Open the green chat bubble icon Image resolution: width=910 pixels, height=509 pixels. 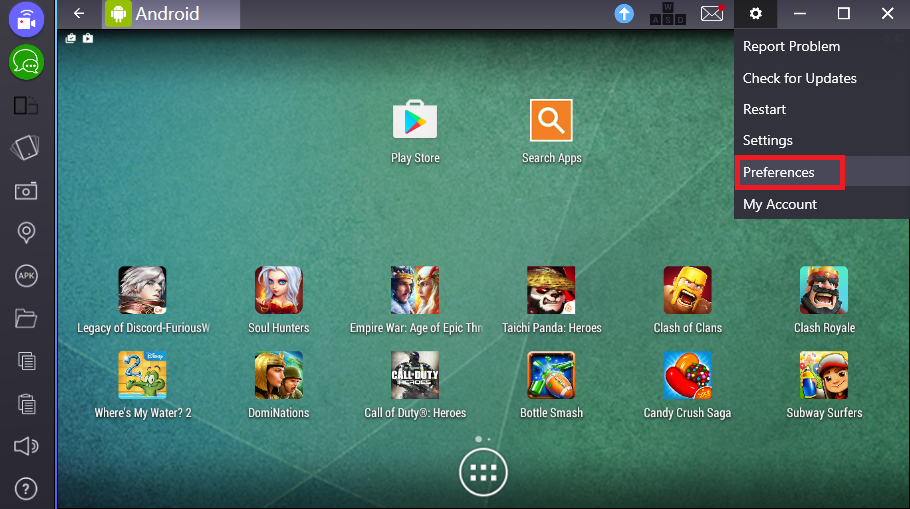[x=26, y=62]
